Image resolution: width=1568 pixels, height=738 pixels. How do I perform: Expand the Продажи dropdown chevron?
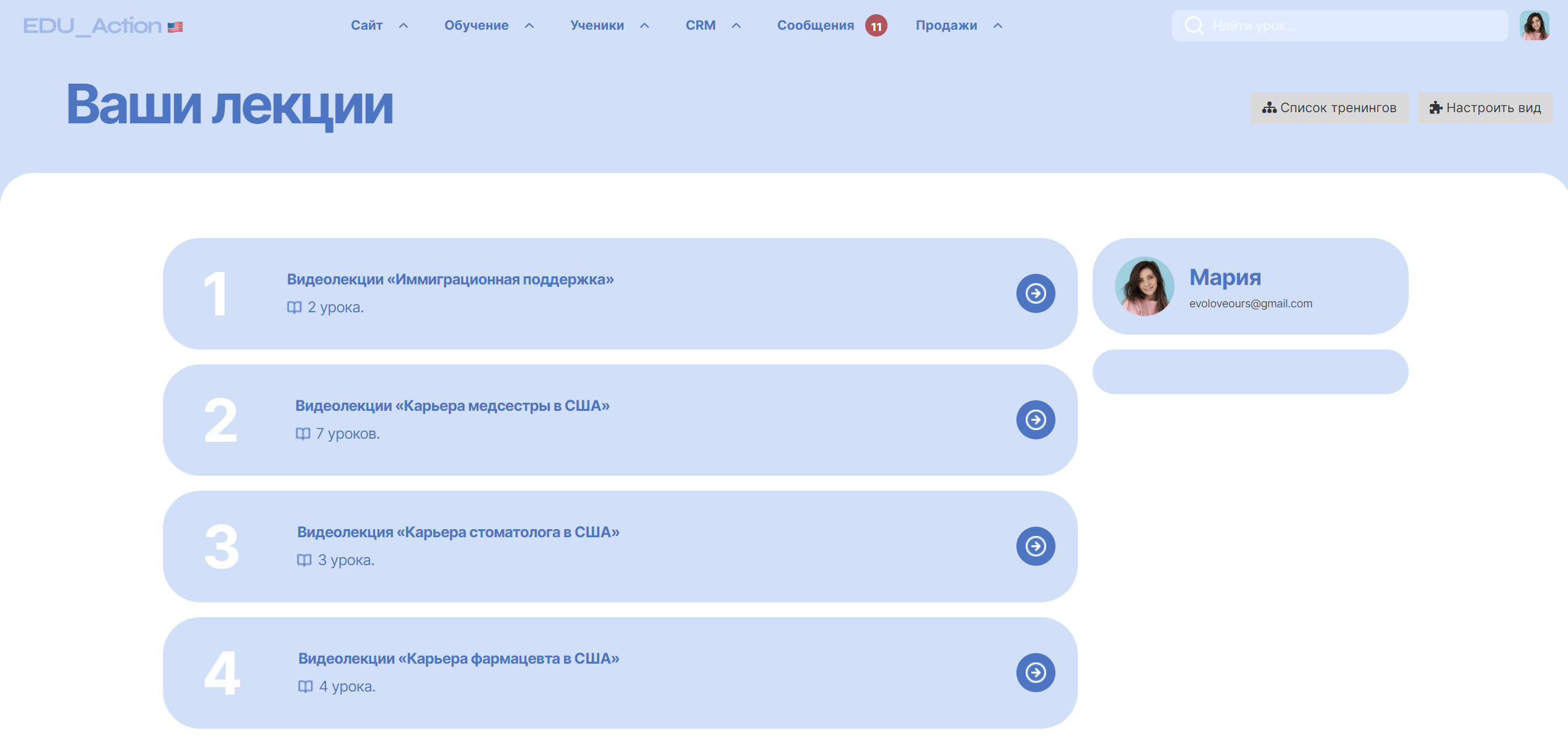[998, 25]
